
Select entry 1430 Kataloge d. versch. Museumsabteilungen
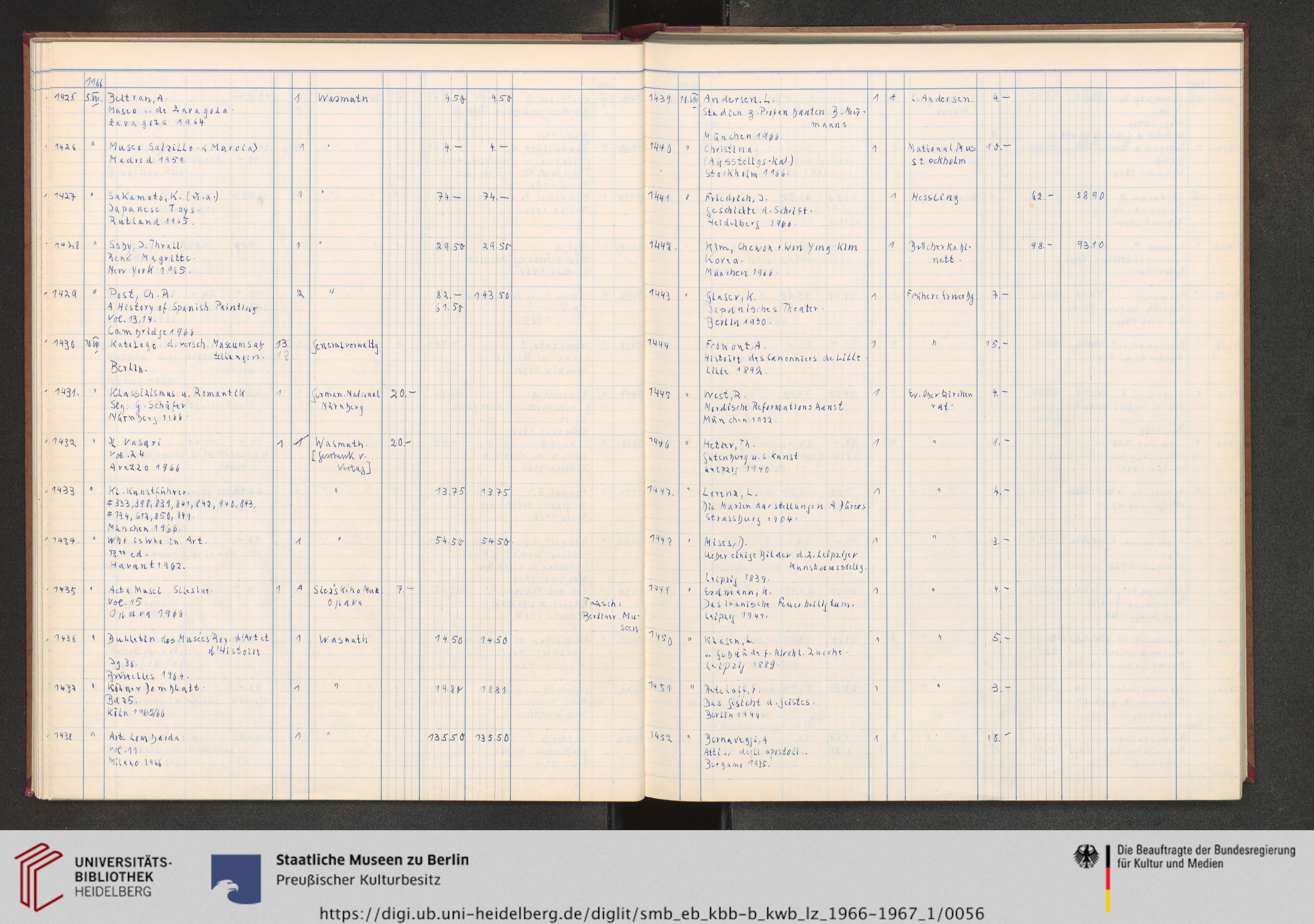click(x=187, y=350)
